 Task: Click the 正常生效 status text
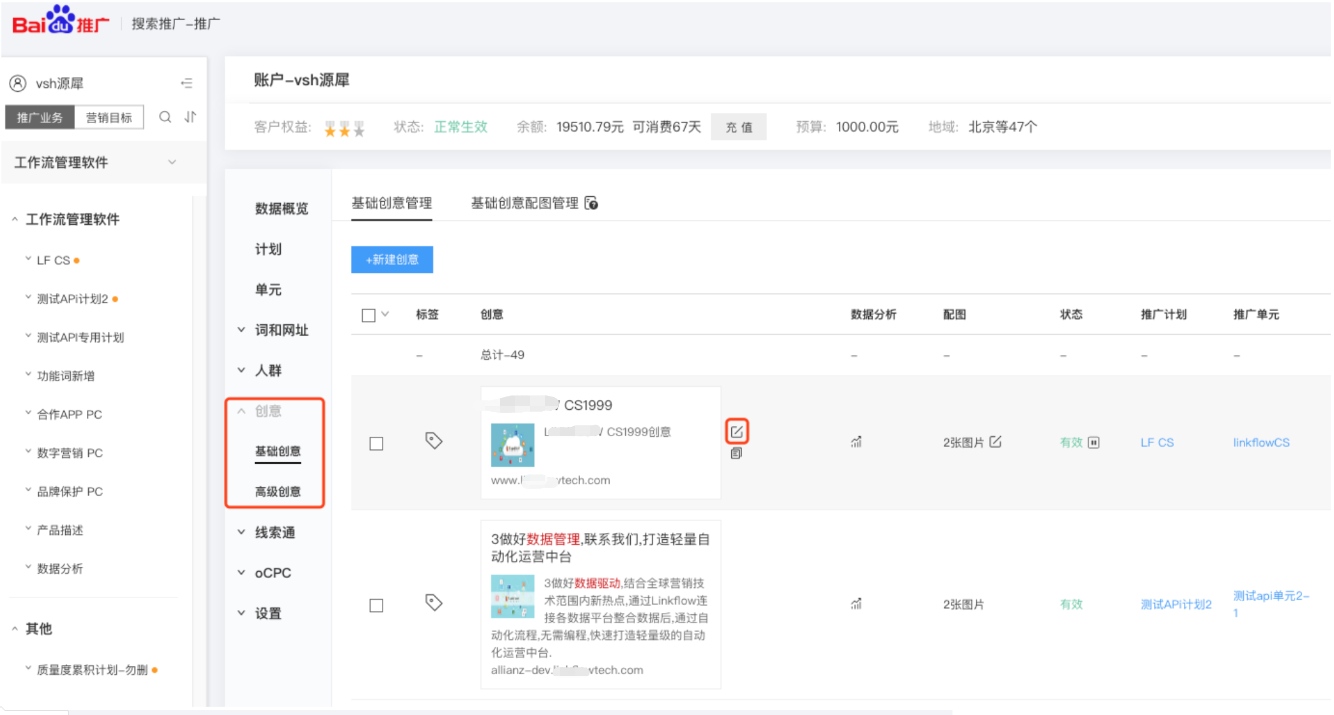pyautogui.click(x=461, y=127)
